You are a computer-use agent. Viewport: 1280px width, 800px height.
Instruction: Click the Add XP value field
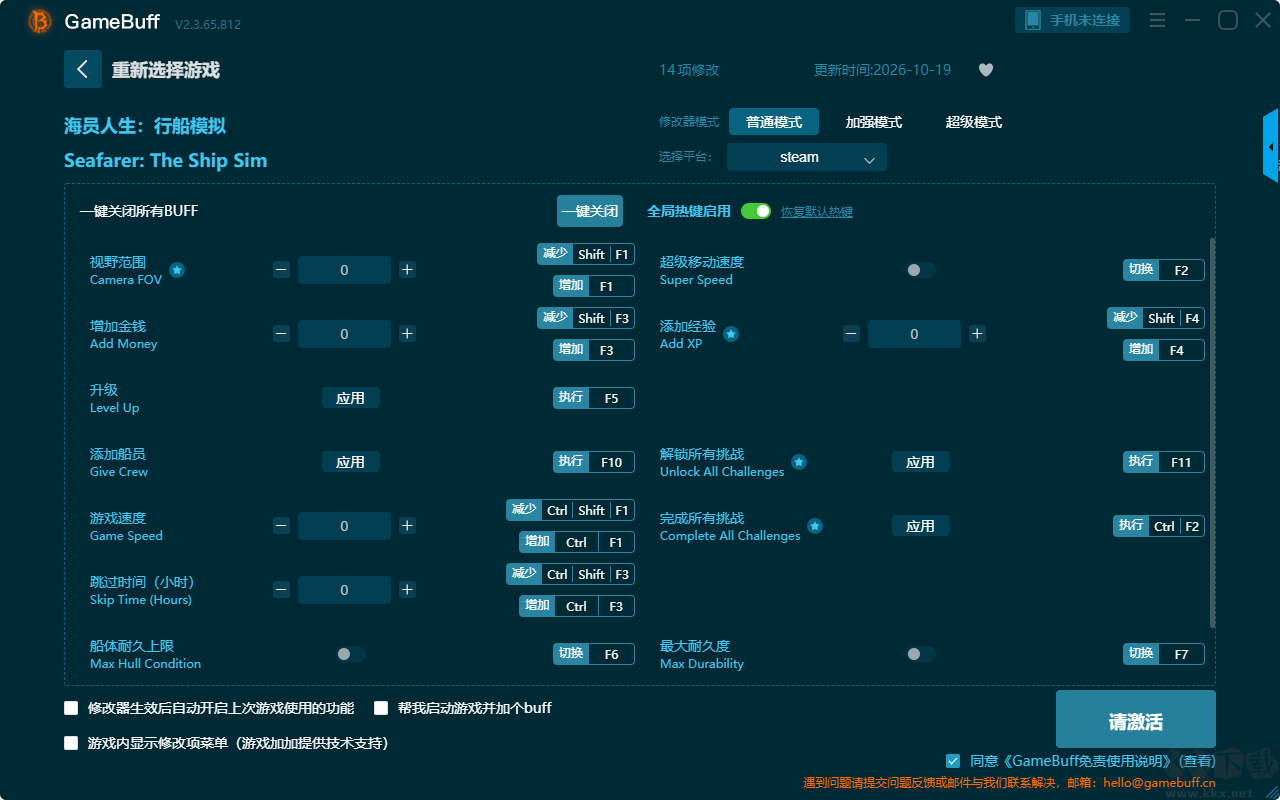coord(914,334)
